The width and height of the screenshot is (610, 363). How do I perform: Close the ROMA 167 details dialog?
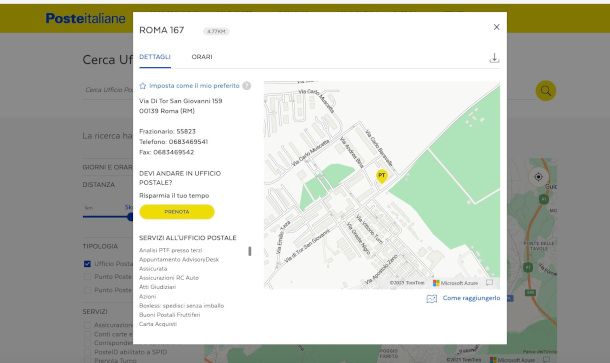(496, 27)
